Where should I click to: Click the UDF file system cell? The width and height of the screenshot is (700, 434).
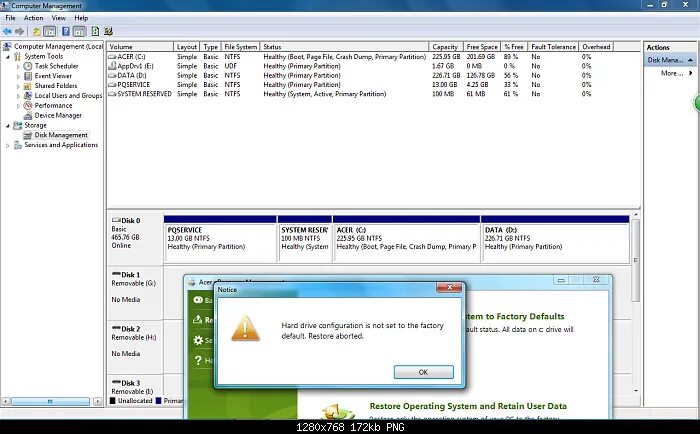coord(230,66)
